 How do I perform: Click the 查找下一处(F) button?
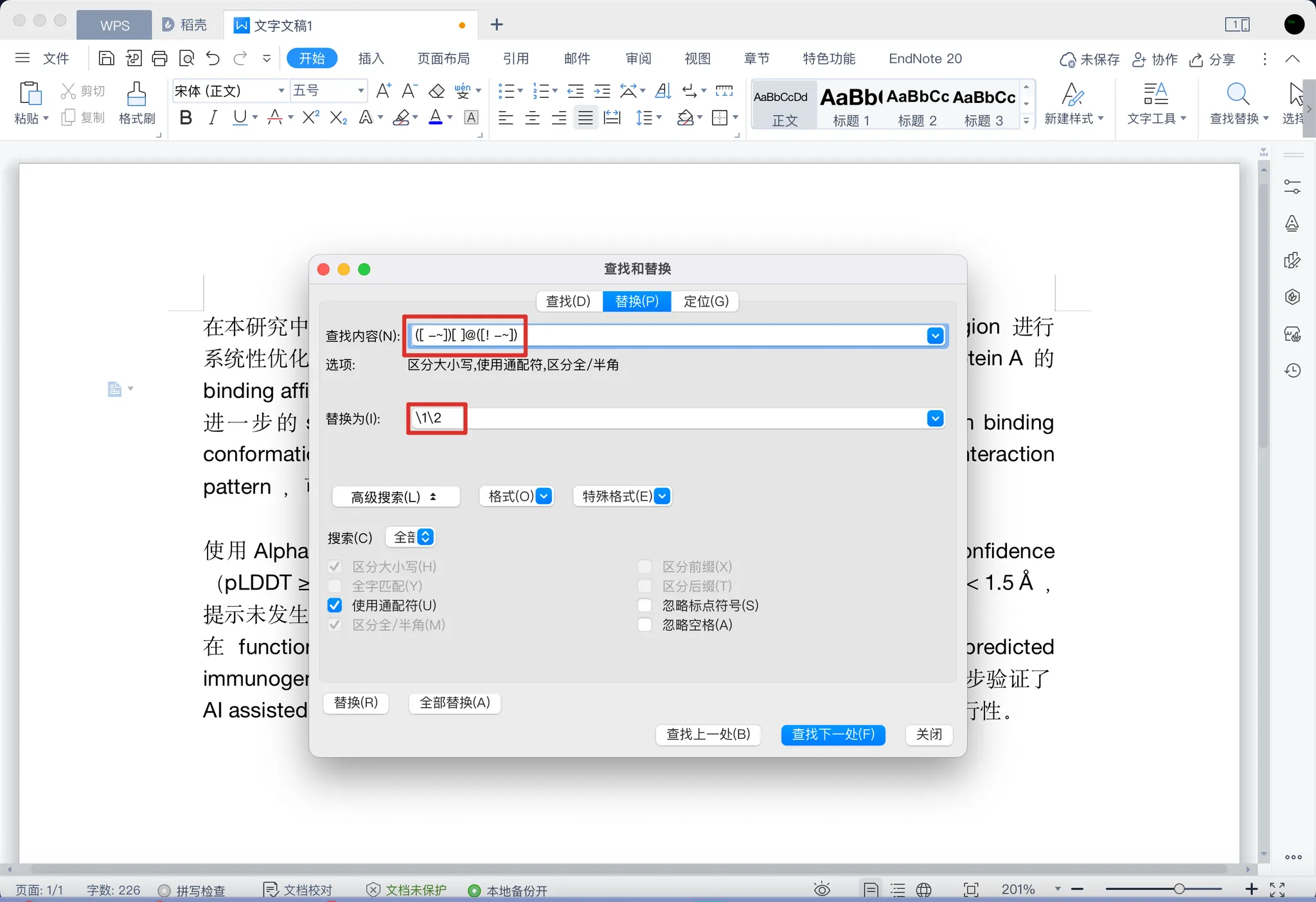click(x=833, y=734)
